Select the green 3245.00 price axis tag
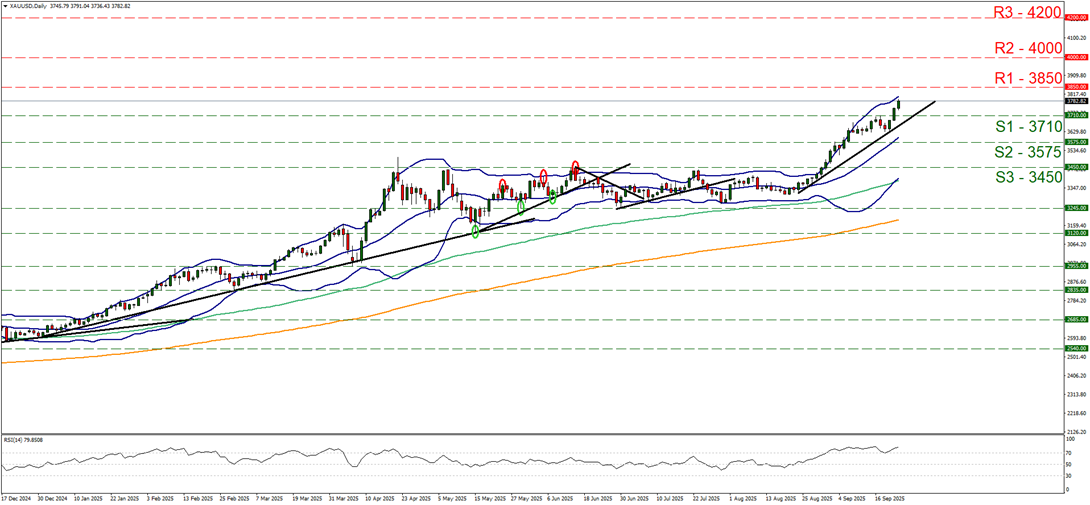This screenshot has height=505, width=1090. [1076, 208]
